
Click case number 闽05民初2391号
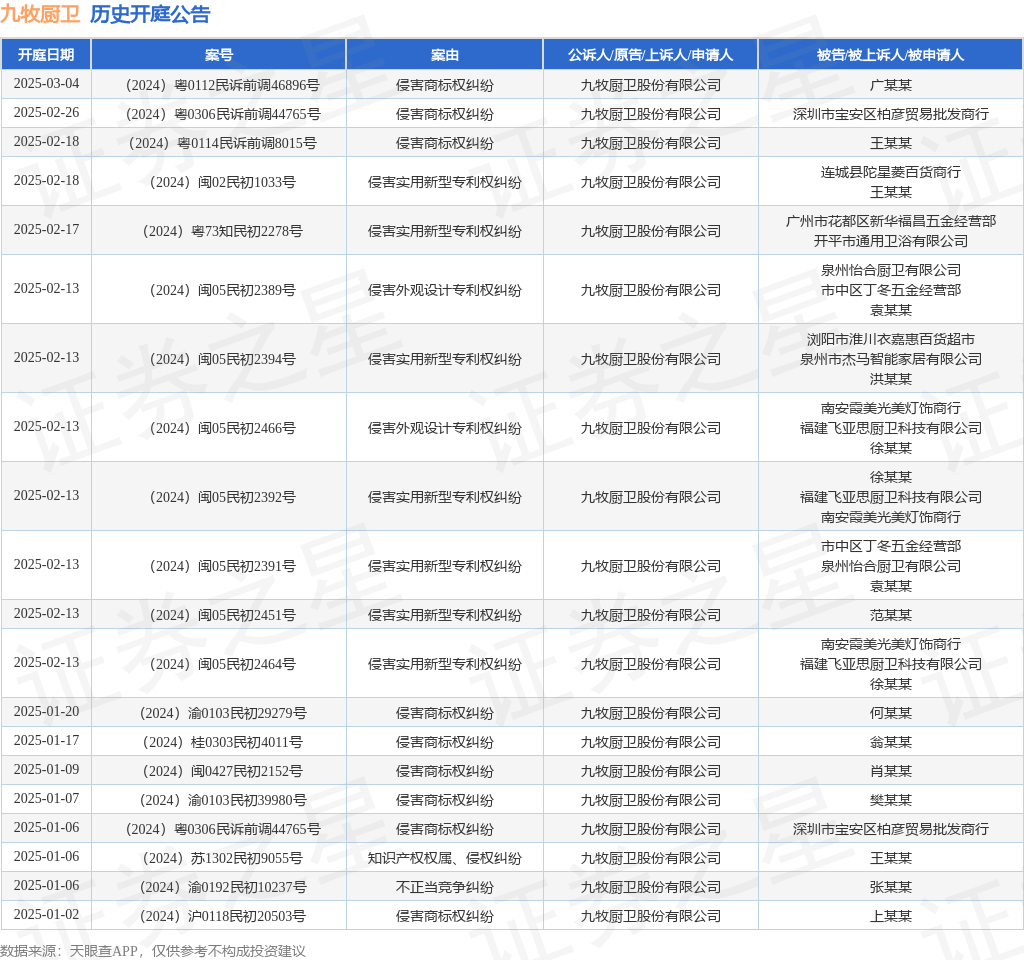tap(223, 566)
